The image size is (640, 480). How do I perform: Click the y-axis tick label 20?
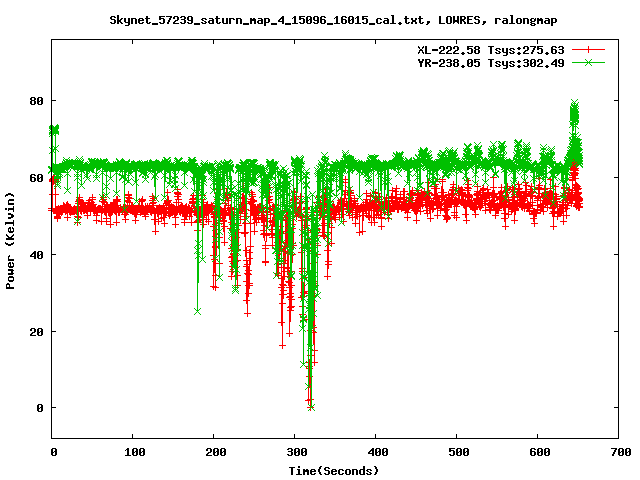click(36, 332)
